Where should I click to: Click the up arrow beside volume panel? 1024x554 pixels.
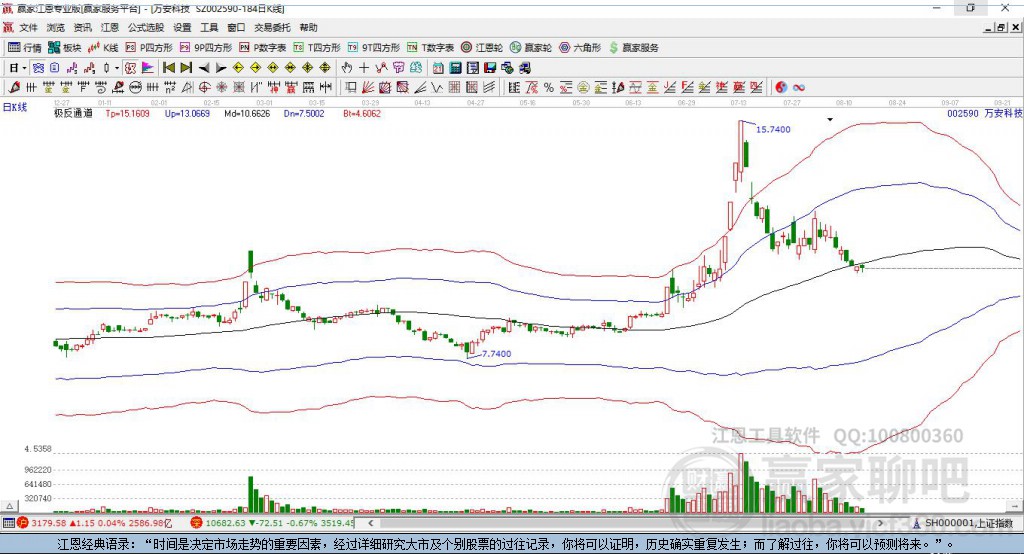(x=9, y=506)
